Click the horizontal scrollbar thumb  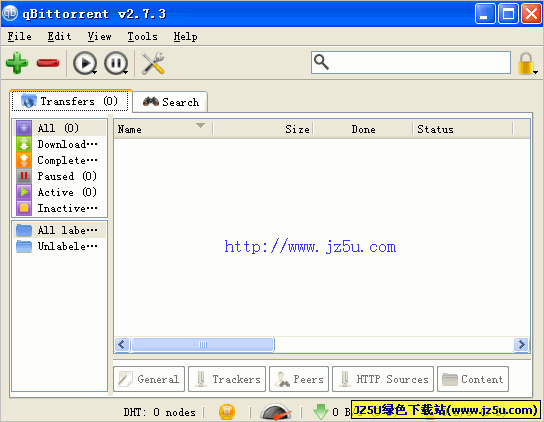(x=203, y=344)
